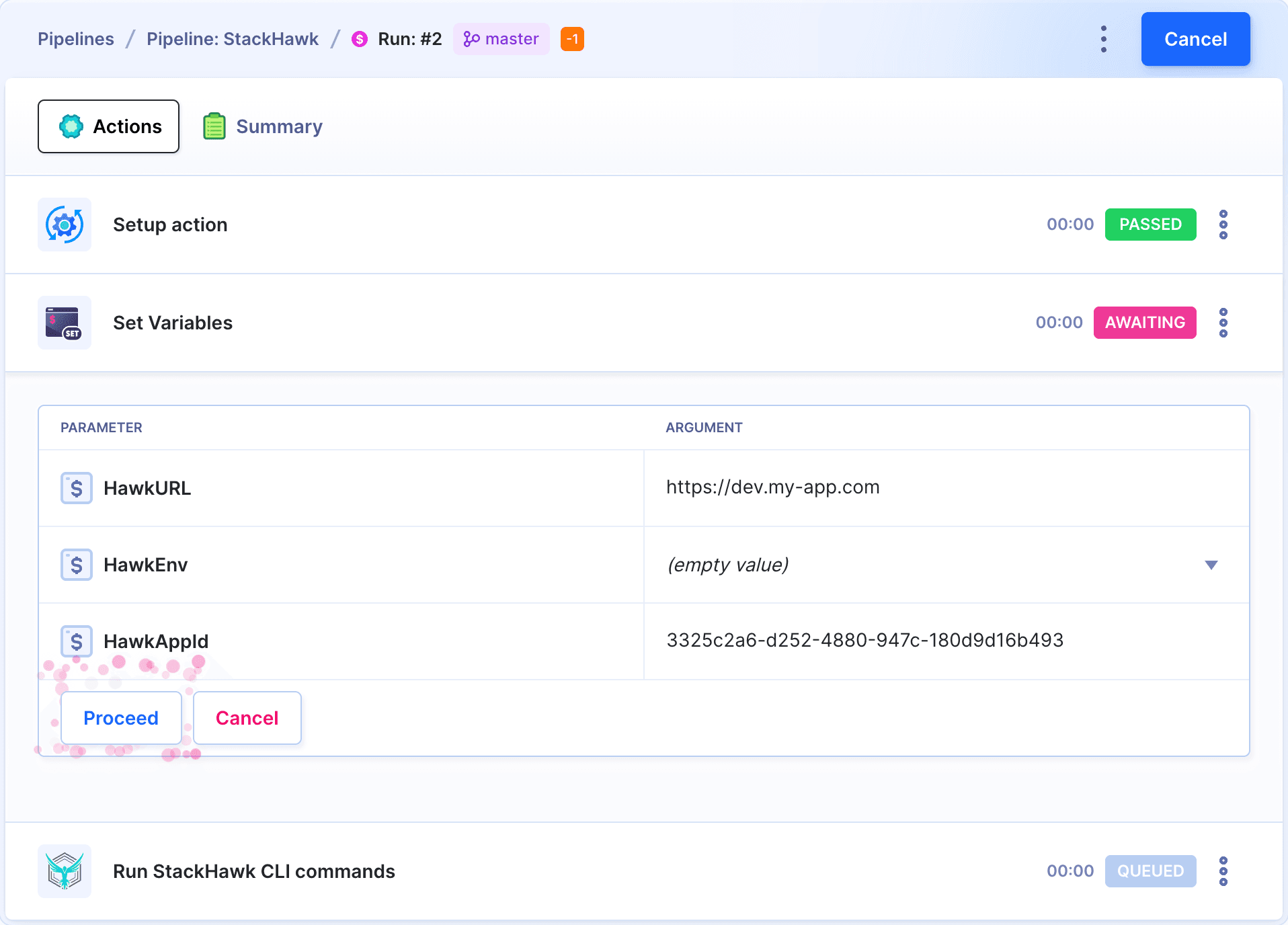Viewport: 1288px width, 925px height.
Task: Switch to the Summary tab
Action: point(263,126)
